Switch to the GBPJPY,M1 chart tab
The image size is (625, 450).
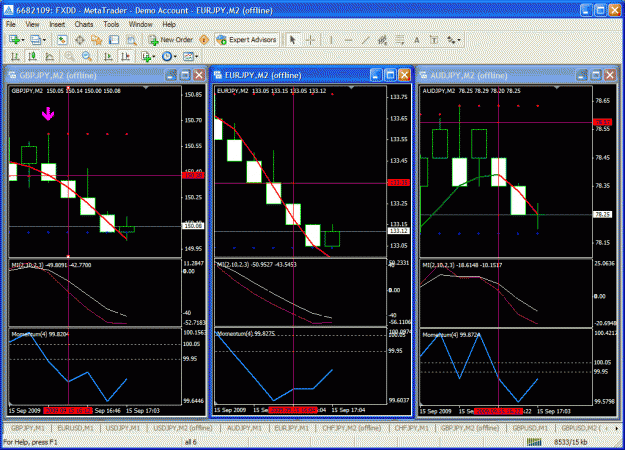coord(28,428)
